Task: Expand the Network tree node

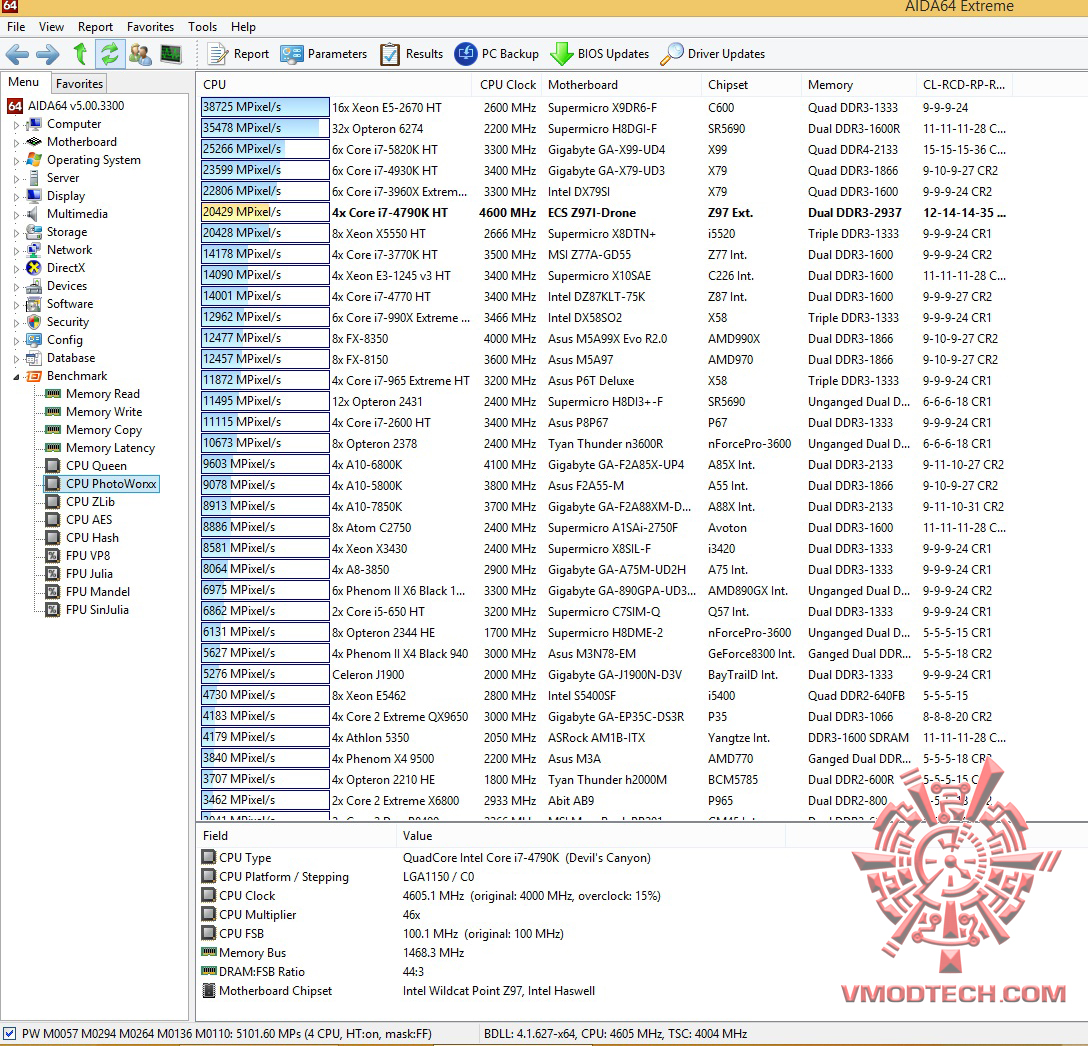Action: 16,251
